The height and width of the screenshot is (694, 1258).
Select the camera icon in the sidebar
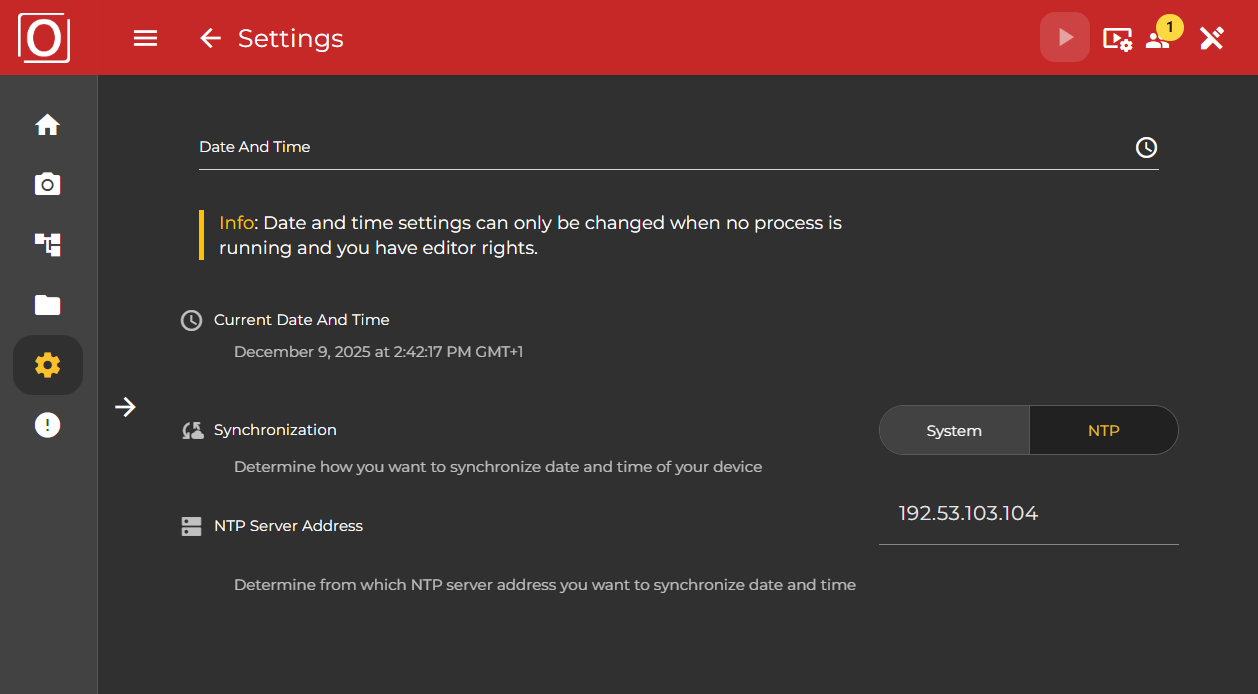pyautogui.click(x=47, y=184)
